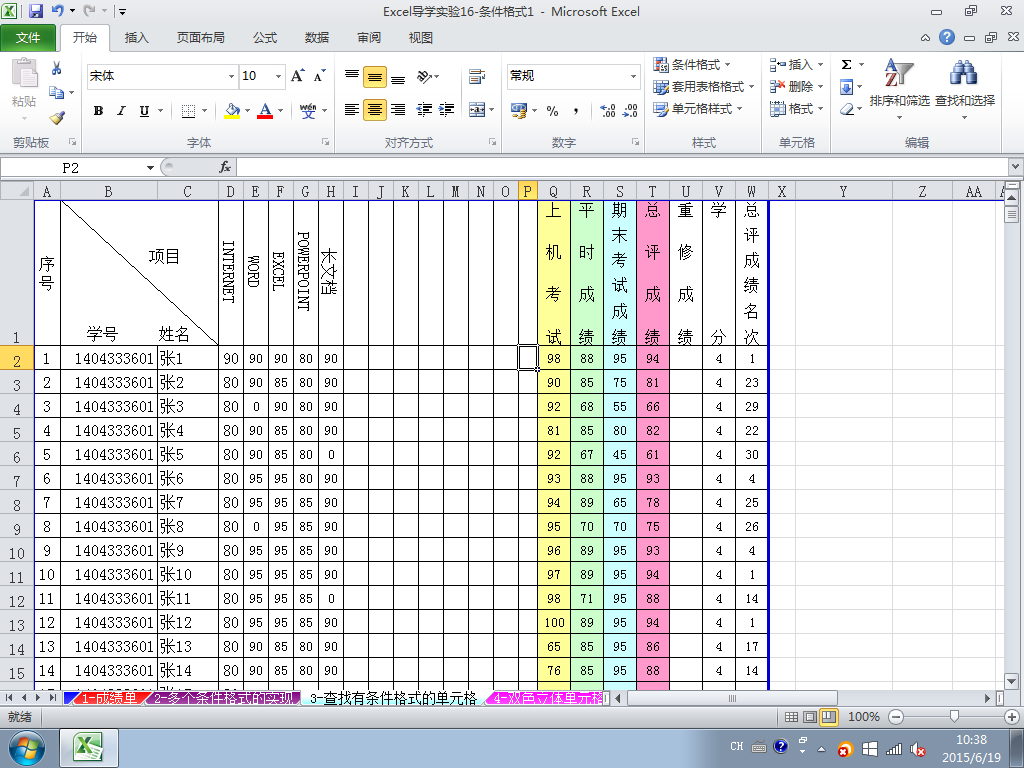Click the decrease indent icon
The image size is (1024, 768).
(424, 110)
